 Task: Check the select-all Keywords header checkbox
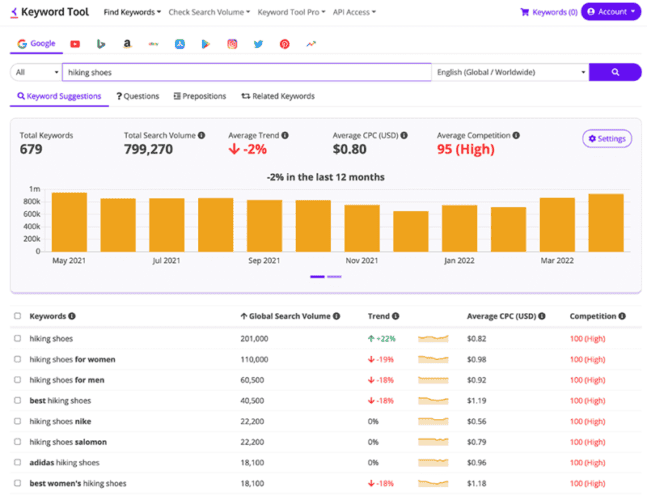click(x=17, y=316)
